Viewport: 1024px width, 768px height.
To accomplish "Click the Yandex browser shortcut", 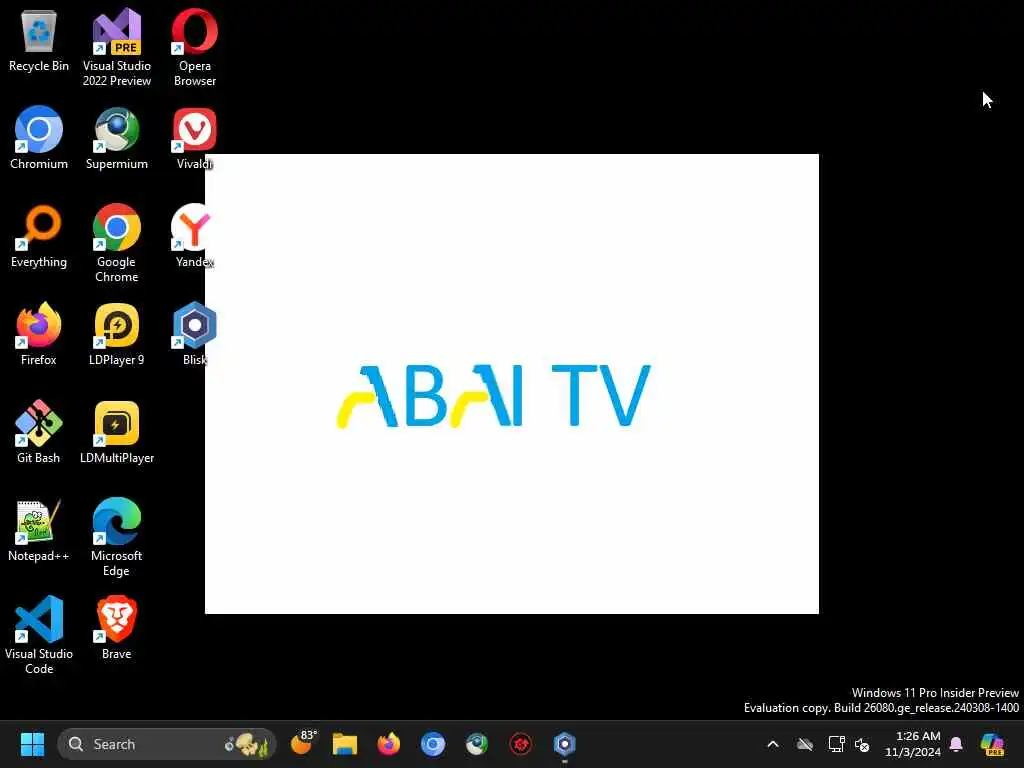I will tap(193, 236).
